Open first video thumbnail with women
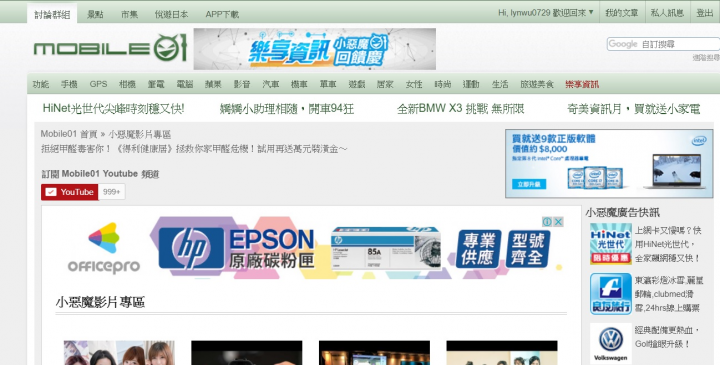 119,353
